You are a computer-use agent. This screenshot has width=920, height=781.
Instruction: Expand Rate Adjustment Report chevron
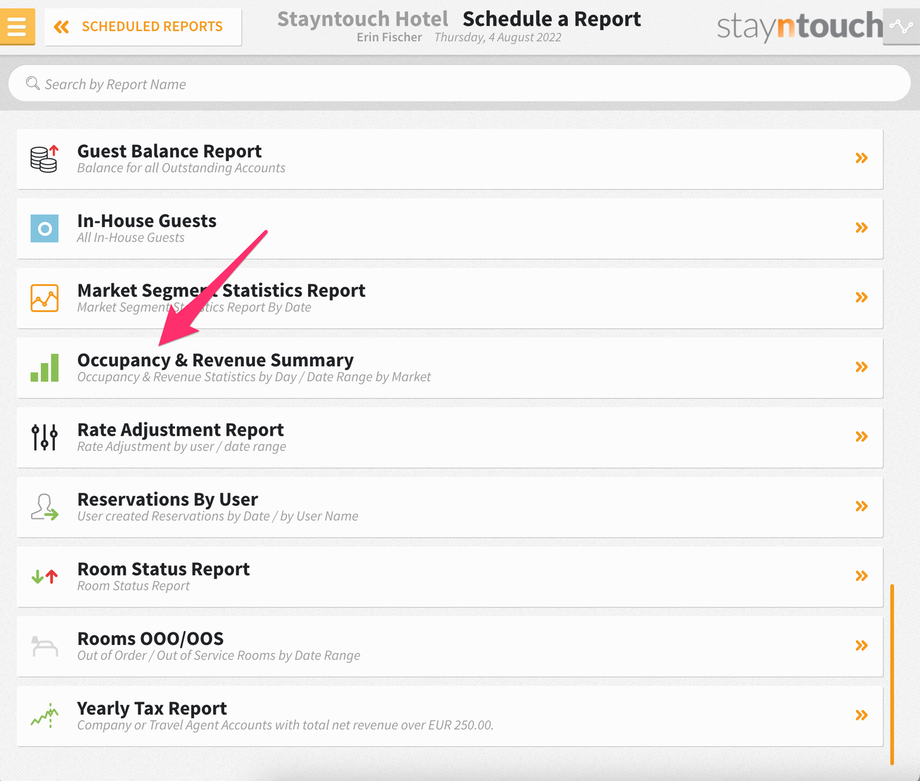(861, 437)
